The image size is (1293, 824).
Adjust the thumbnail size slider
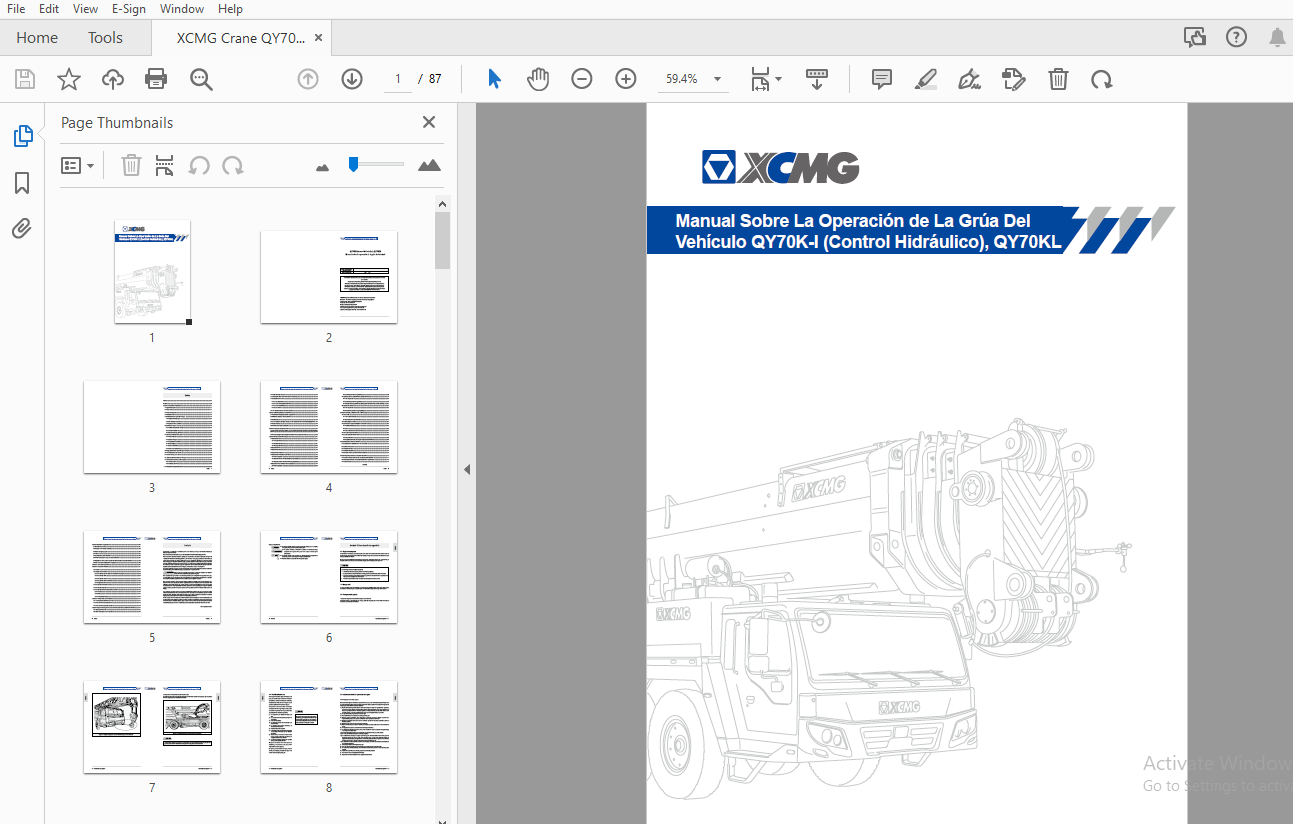click(x=353, y=164)
